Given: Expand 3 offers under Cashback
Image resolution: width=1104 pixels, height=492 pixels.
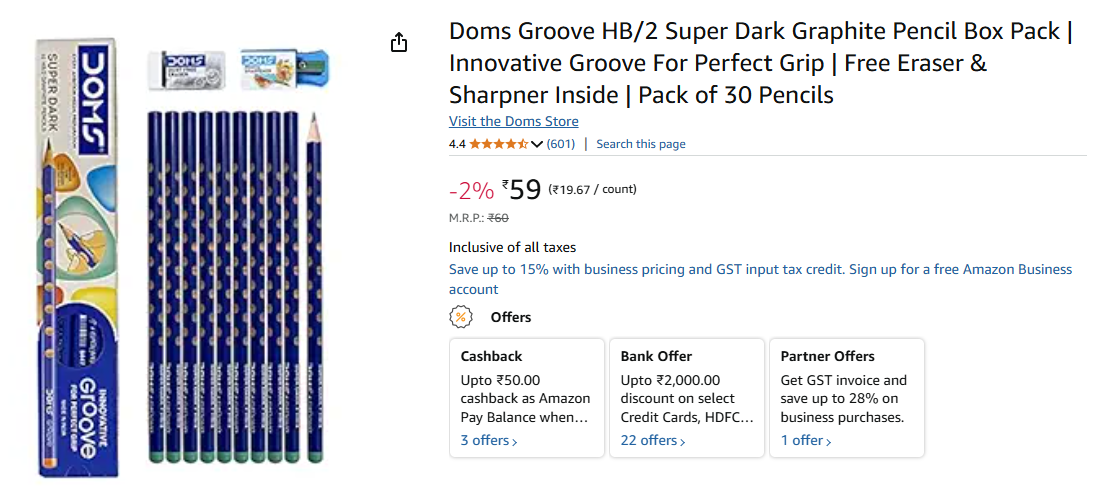Looking at the screenshot, I should point(489,441).
